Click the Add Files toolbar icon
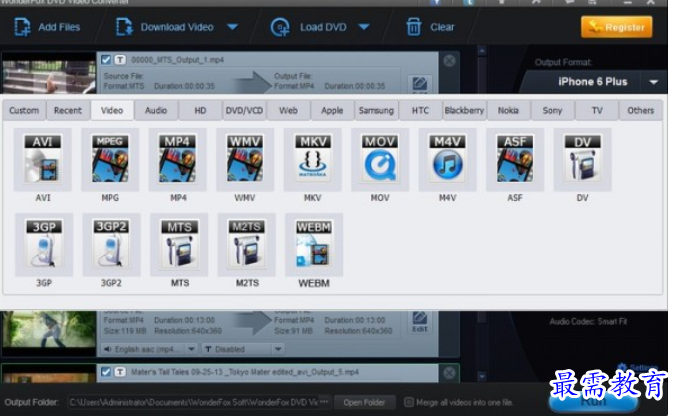Viewport: 674px width, 416px height. pyautogui.click(x=22, y=27)
